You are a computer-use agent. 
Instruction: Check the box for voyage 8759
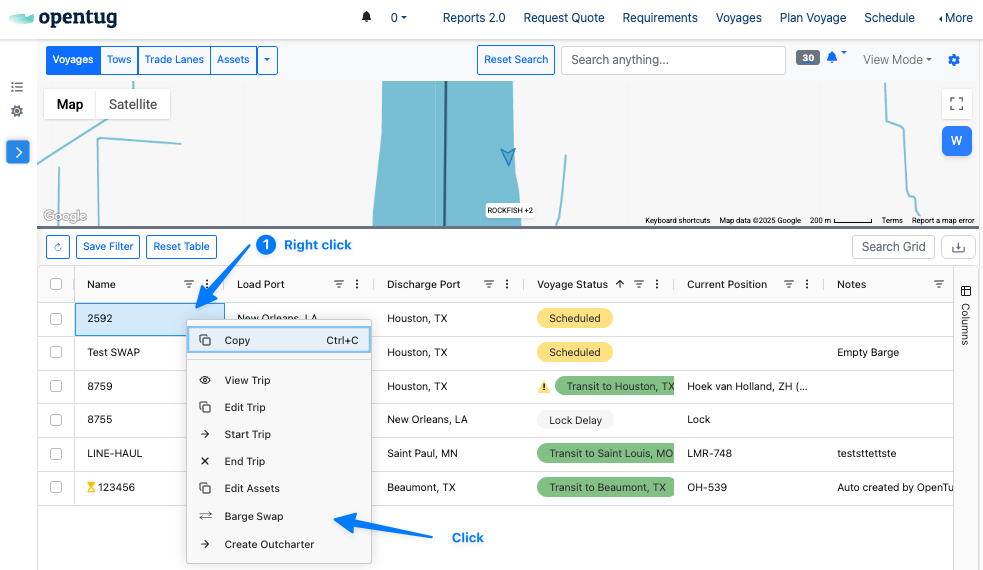56,386
